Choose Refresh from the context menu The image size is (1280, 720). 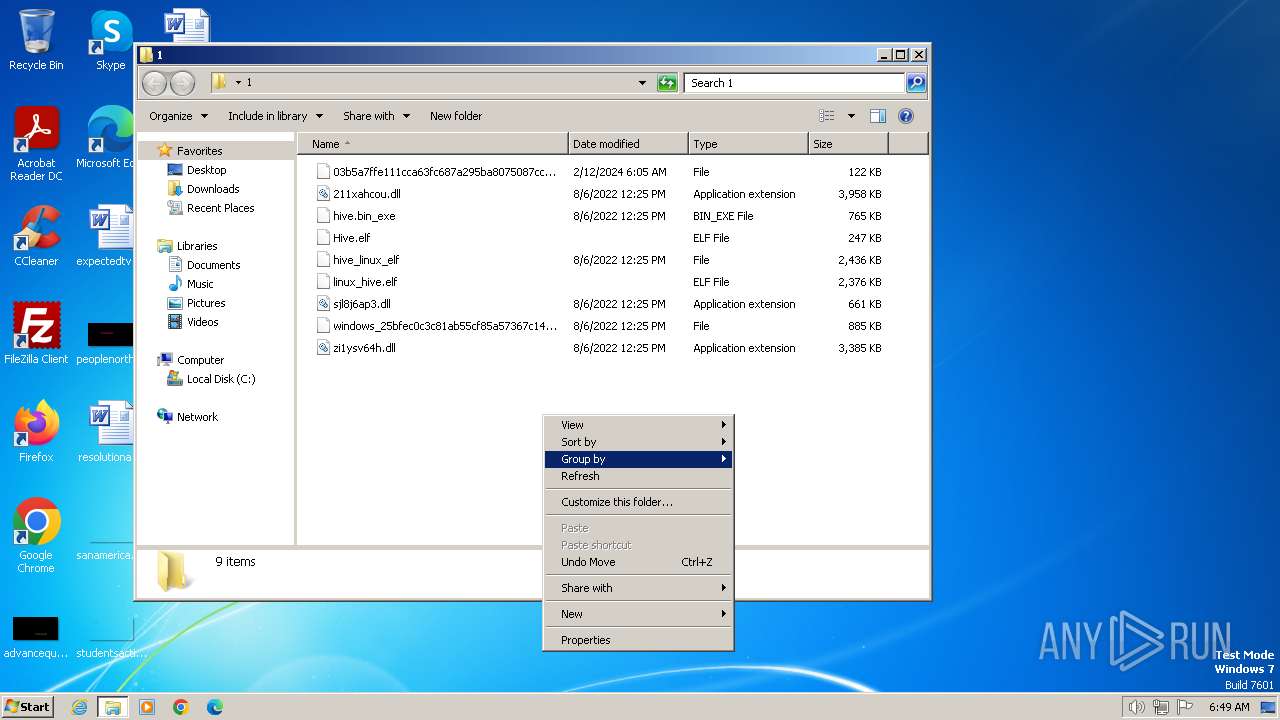coord(638,476)
